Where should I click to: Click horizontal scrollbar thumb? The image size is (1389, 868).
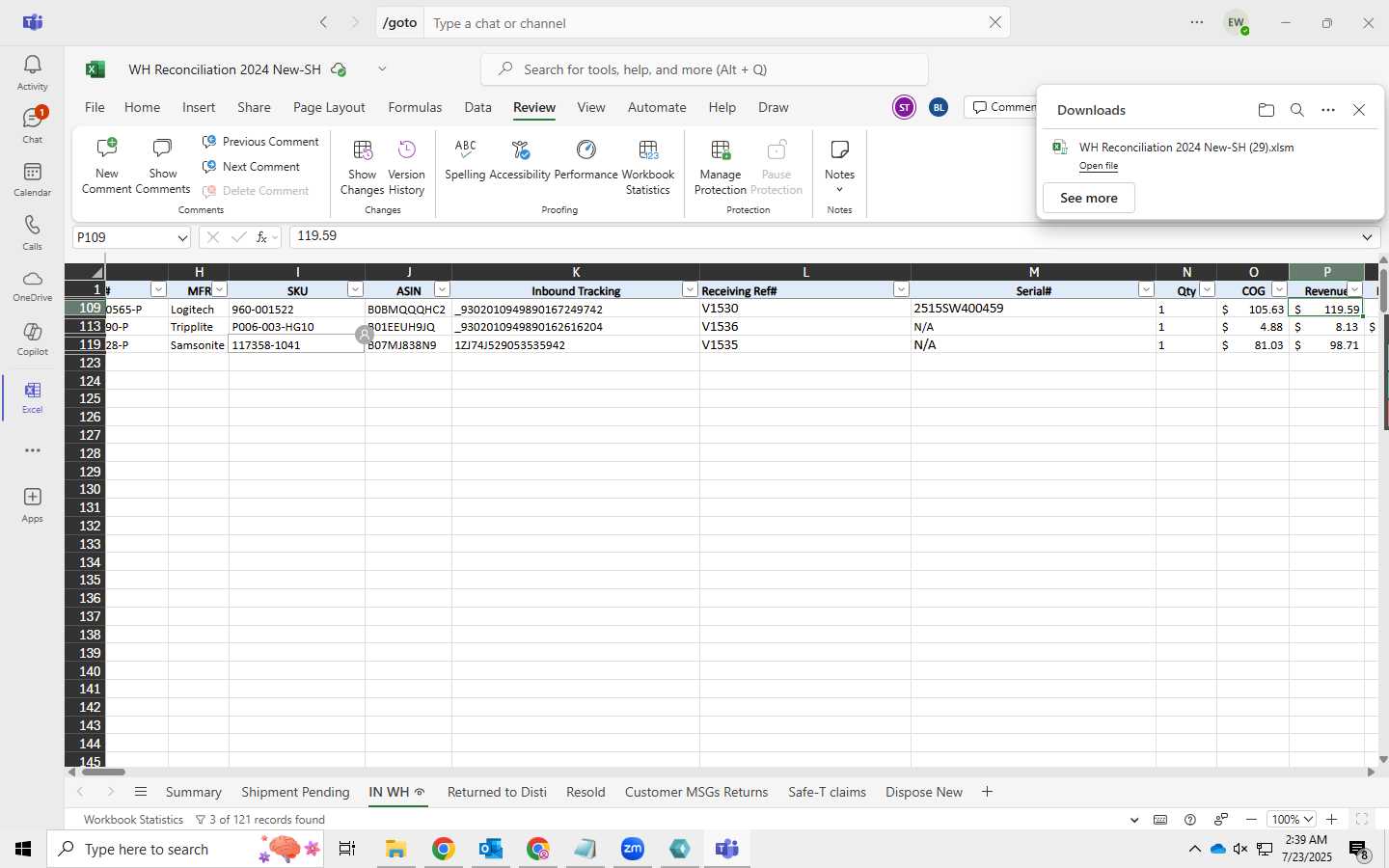[102, 772]
